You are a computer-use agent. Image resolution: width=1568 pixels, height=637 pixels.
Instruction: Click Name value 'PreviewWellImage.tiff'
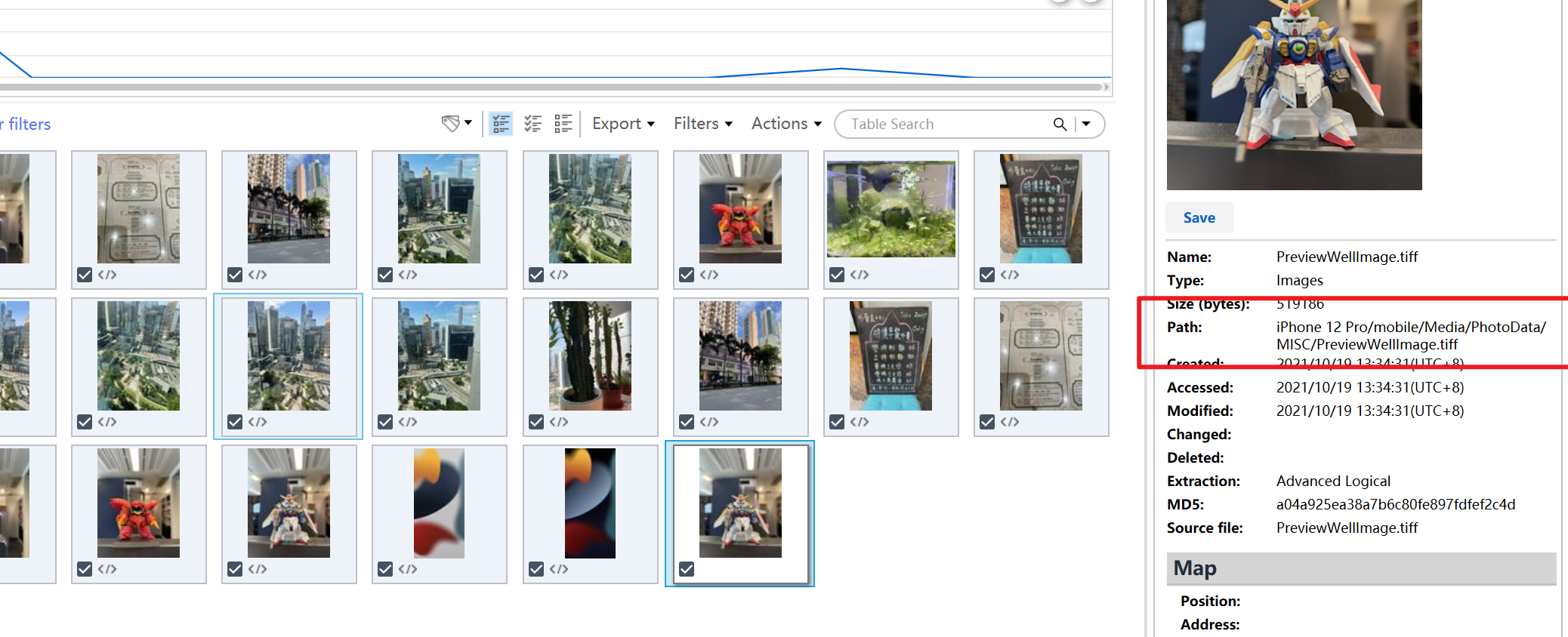(1347, 257)
